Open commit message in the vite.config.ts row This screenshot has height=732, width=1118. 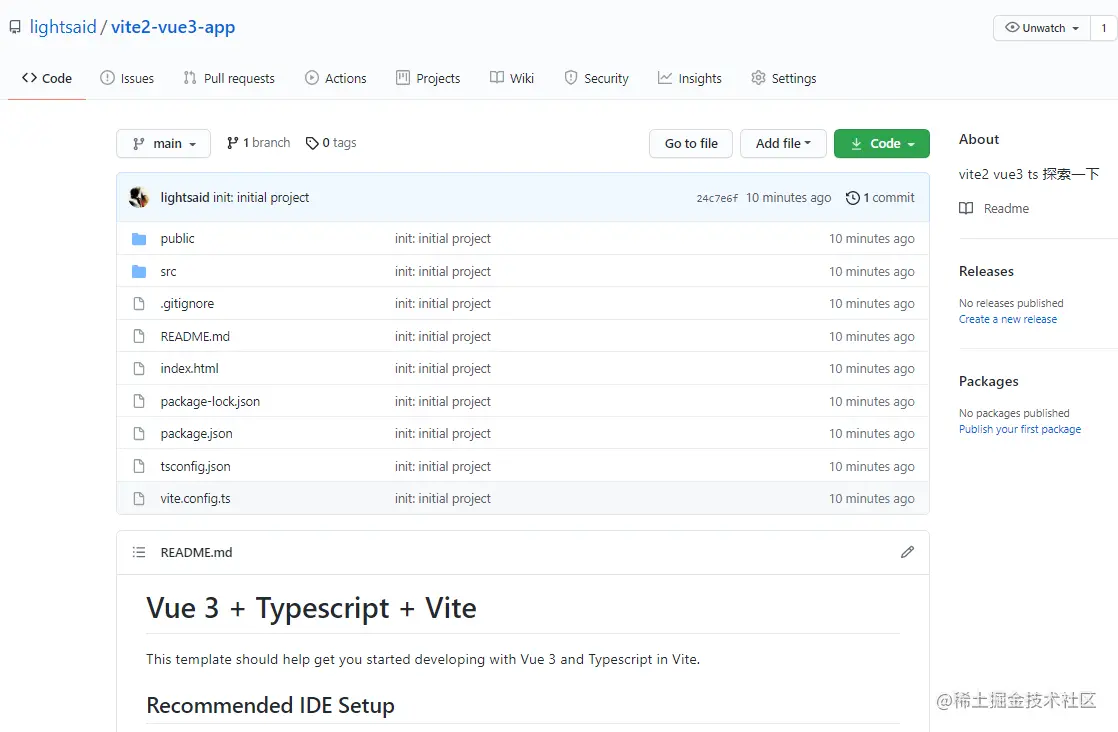(x=443, y=498)
